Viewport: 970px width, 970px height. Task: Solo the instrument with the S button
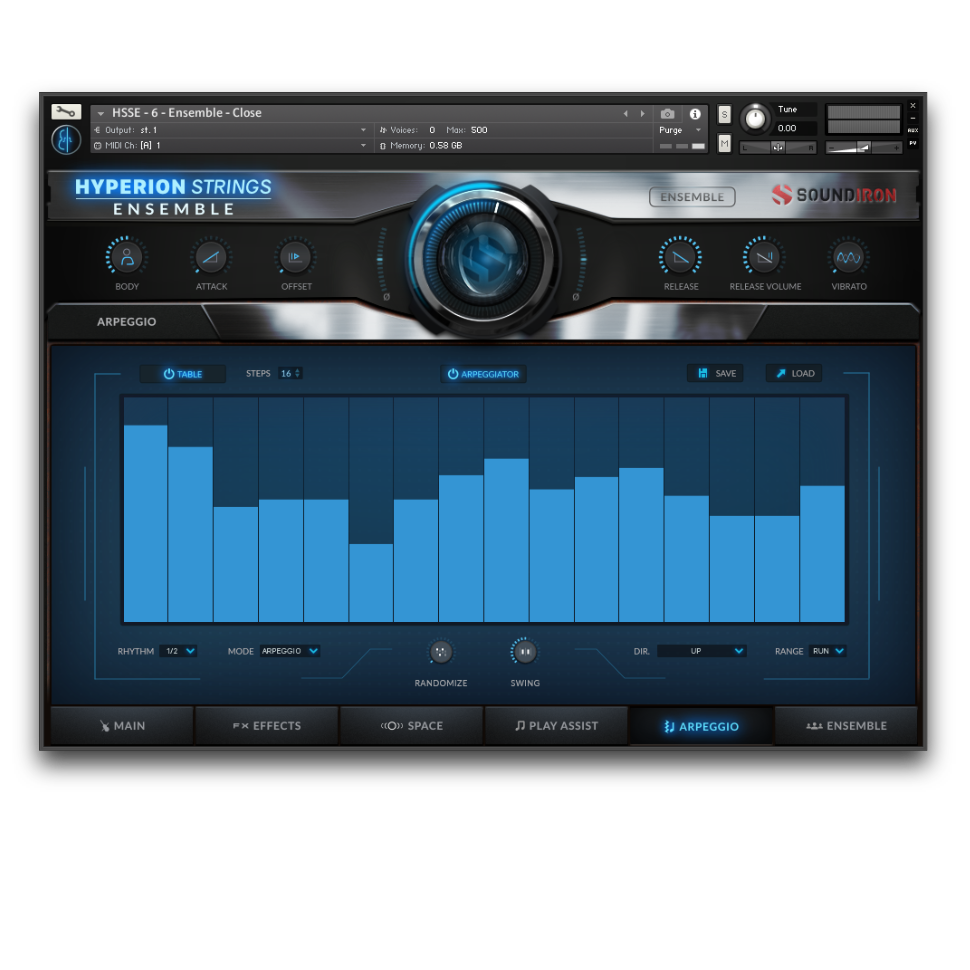[724, 114]
